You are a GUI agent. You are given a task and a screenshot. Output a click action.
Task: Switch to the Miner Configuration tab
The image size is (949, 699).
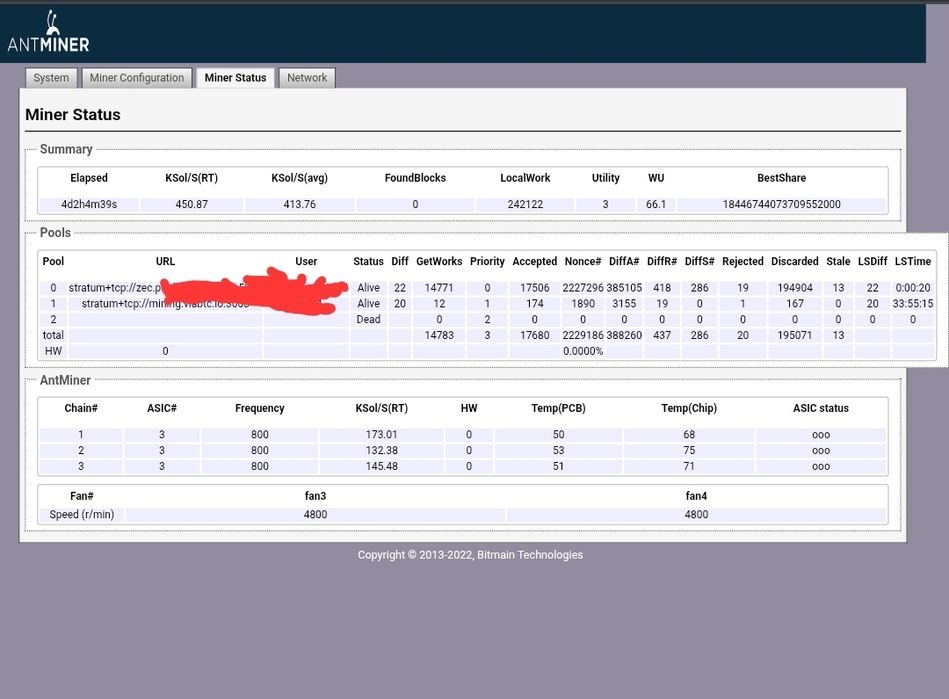pyautogui.click(x=137, y=78)
